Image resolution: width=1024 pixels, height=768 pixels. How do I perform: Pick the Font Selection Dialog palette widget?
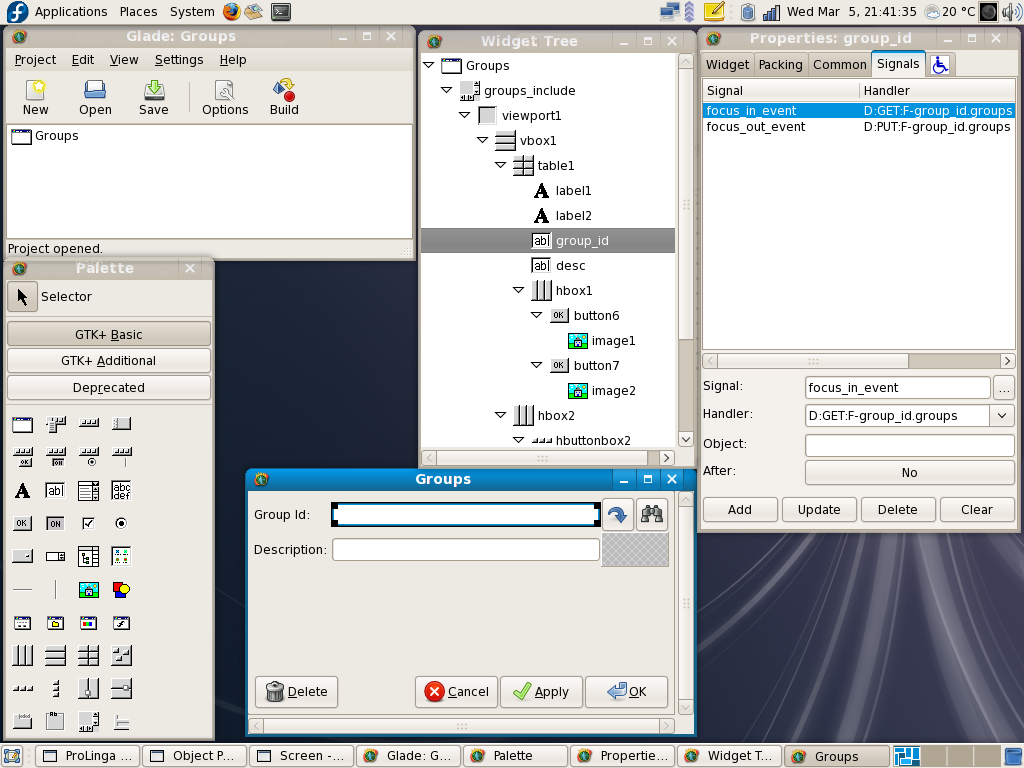tap(121, 623)
